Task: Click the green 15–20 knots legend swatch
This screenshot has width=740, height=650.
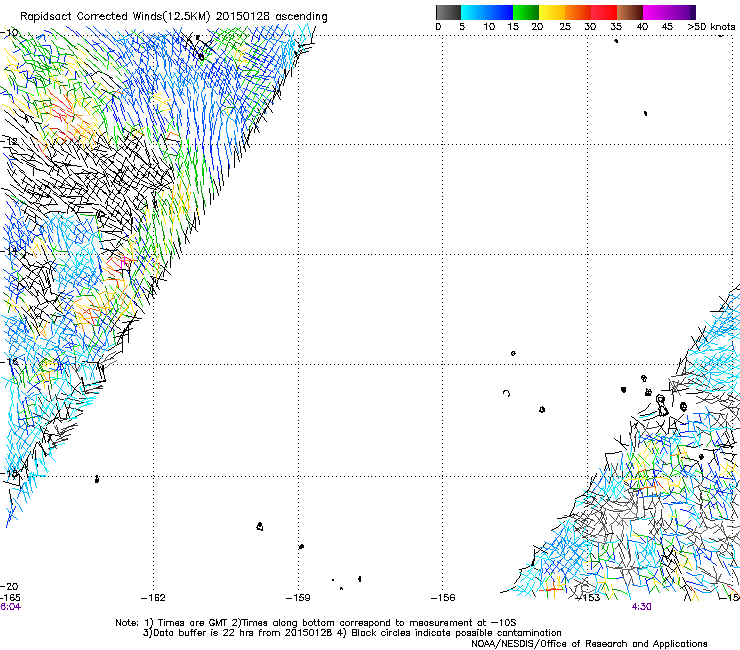Action: point(526,12)
